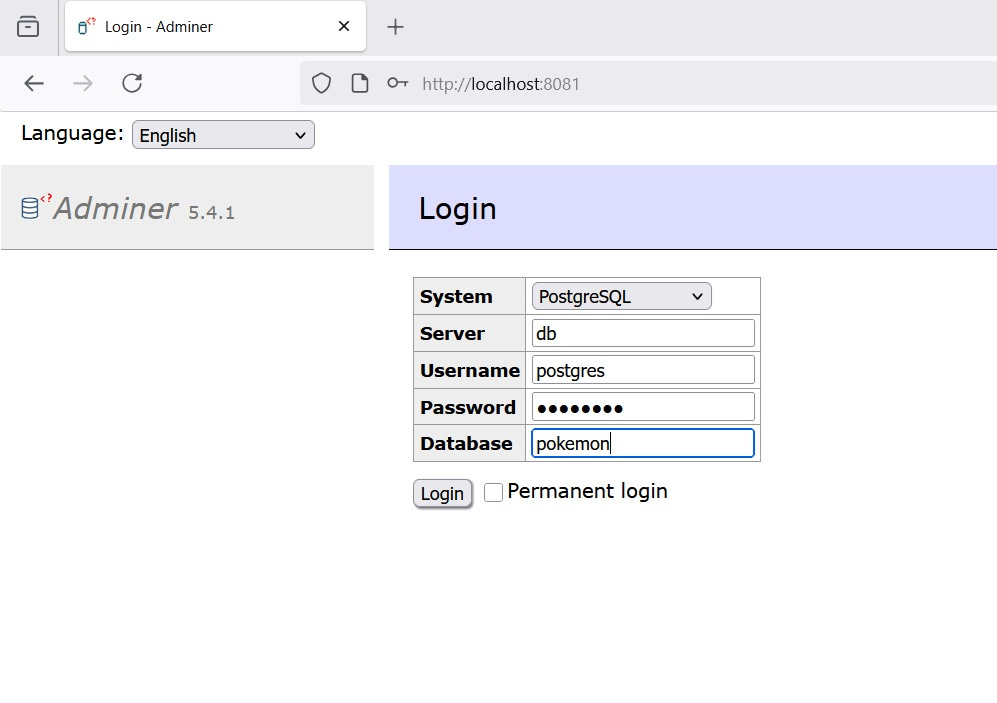The width and height of the screenshot is (997, 703).
Task: Click the Login page heading
Action: click(458, 208)
